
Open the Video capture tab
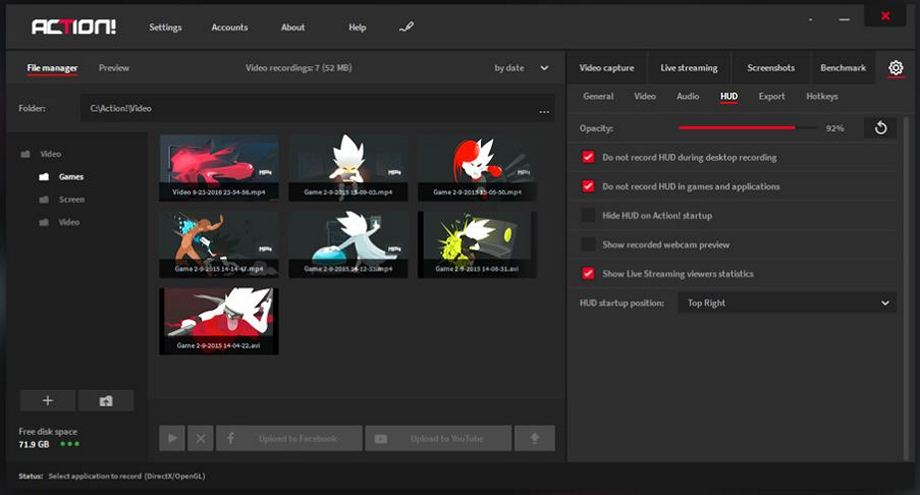(607, 67)
